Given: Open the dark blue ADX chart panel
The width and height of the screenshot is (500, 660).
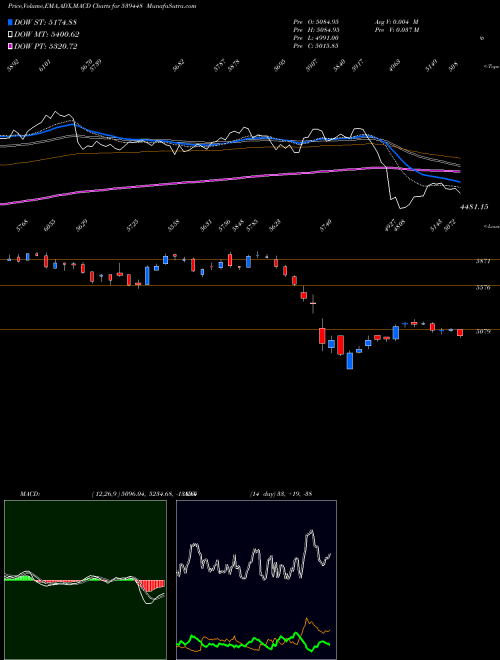Looking at the screenshot, I should click(256, 580).
